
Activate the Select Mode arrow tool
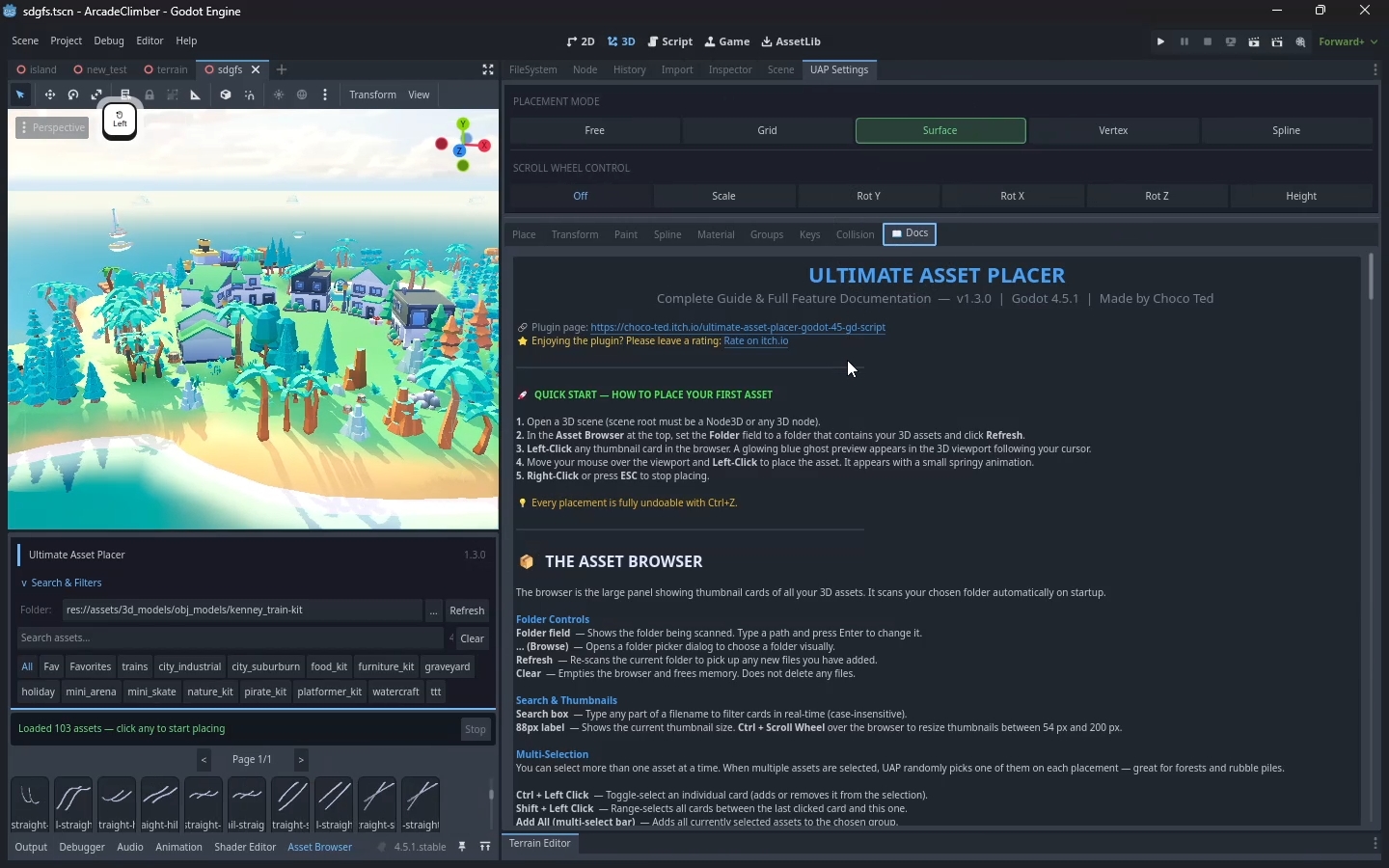click(20, 95)
